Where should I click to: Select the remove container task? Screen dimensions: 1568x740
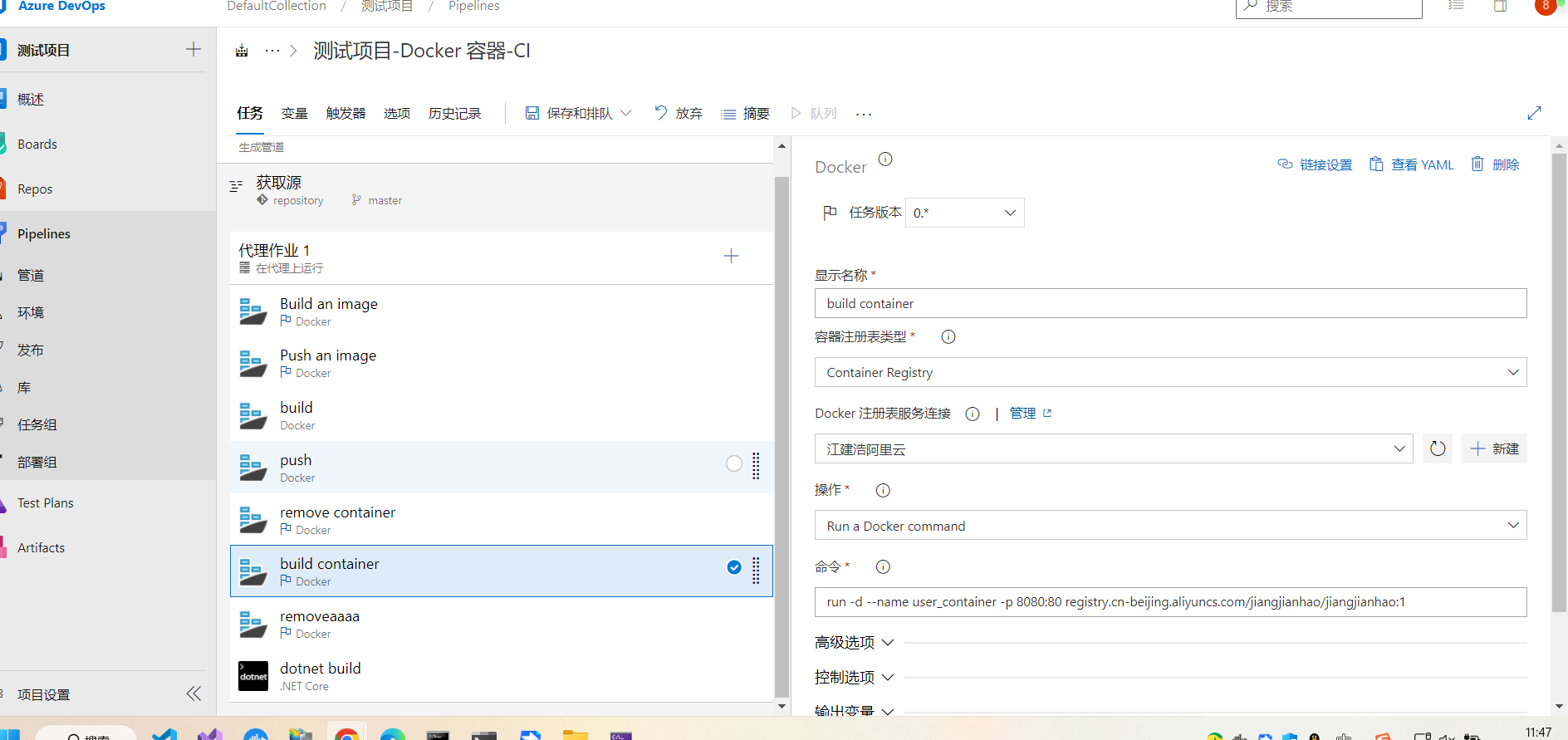(x=501, y=519)
